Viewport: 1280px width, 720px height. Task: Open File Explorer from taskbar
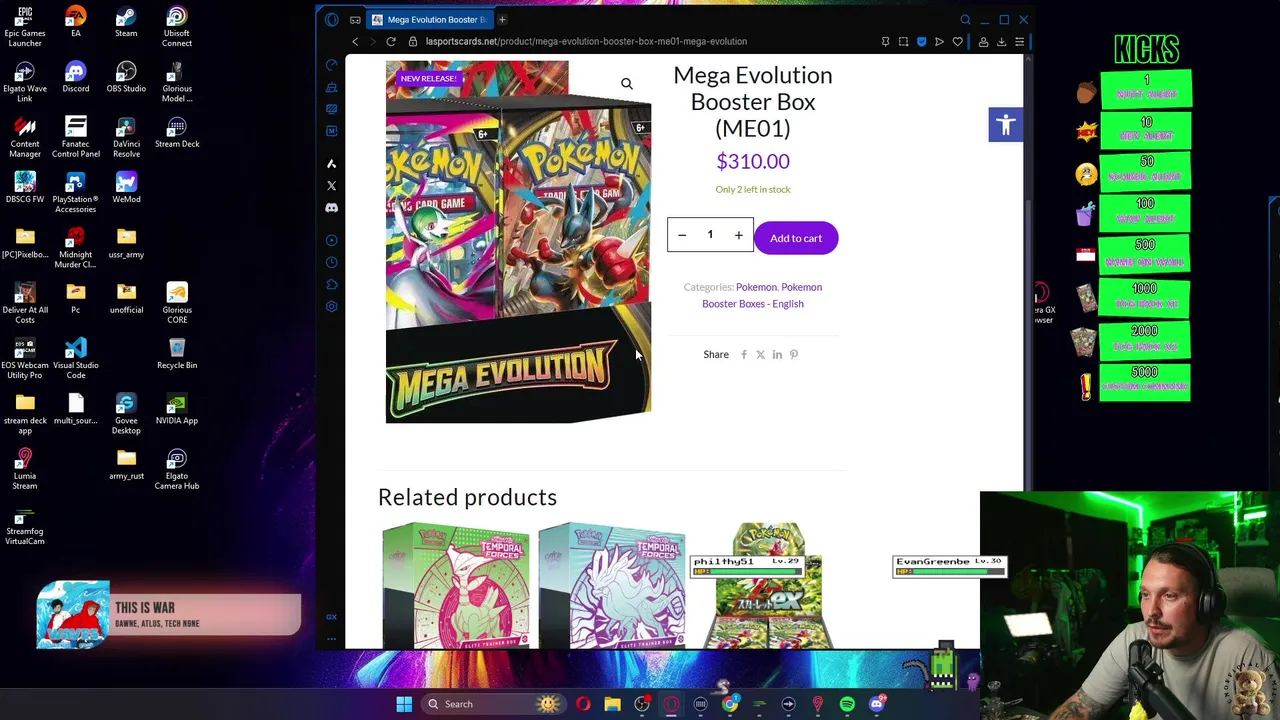612,704
